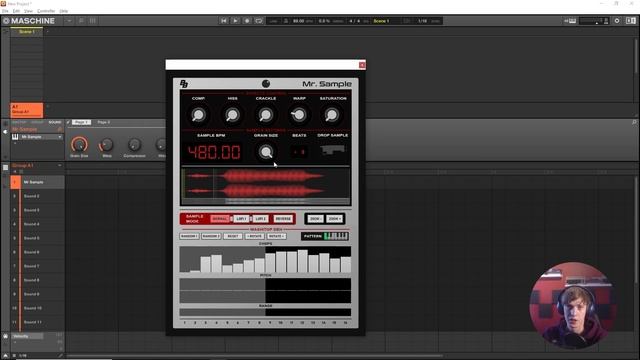Toggle the Loop button in the transport
Screen dimensions: 640x360
click(x=259, y=21)
